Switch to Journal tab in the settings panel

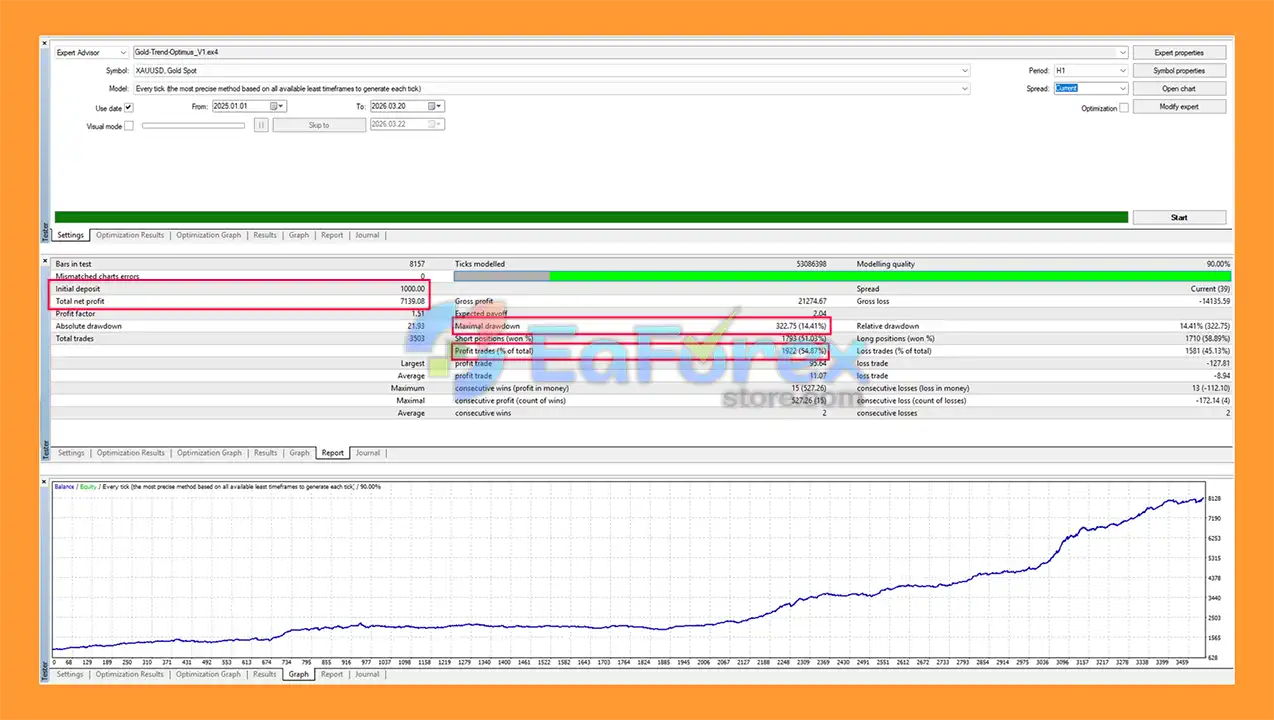point(367,236)
